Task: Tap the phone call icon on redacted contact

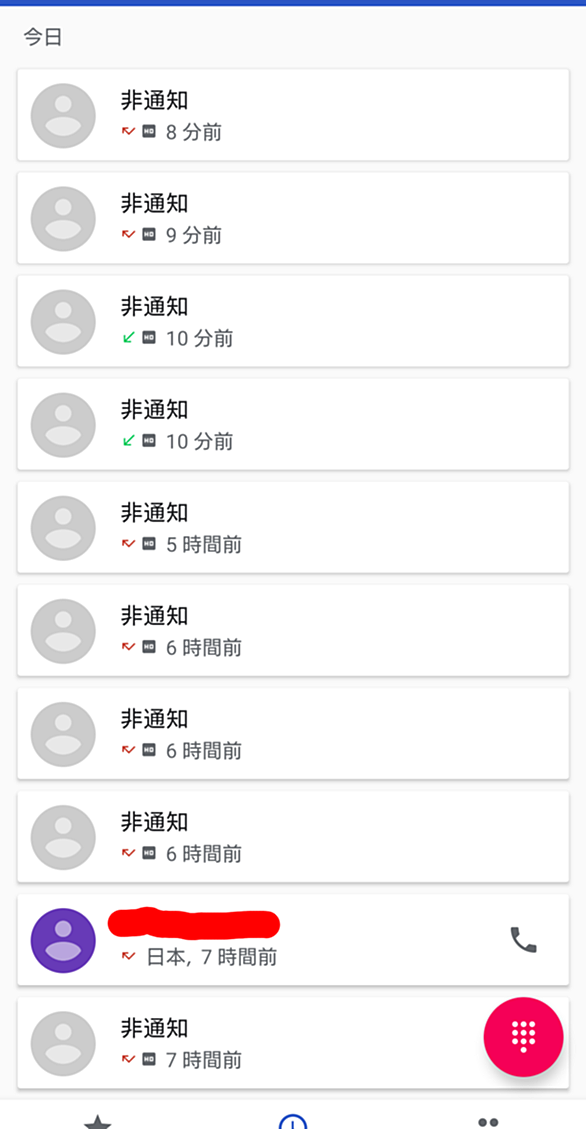Action: (523, 940)
